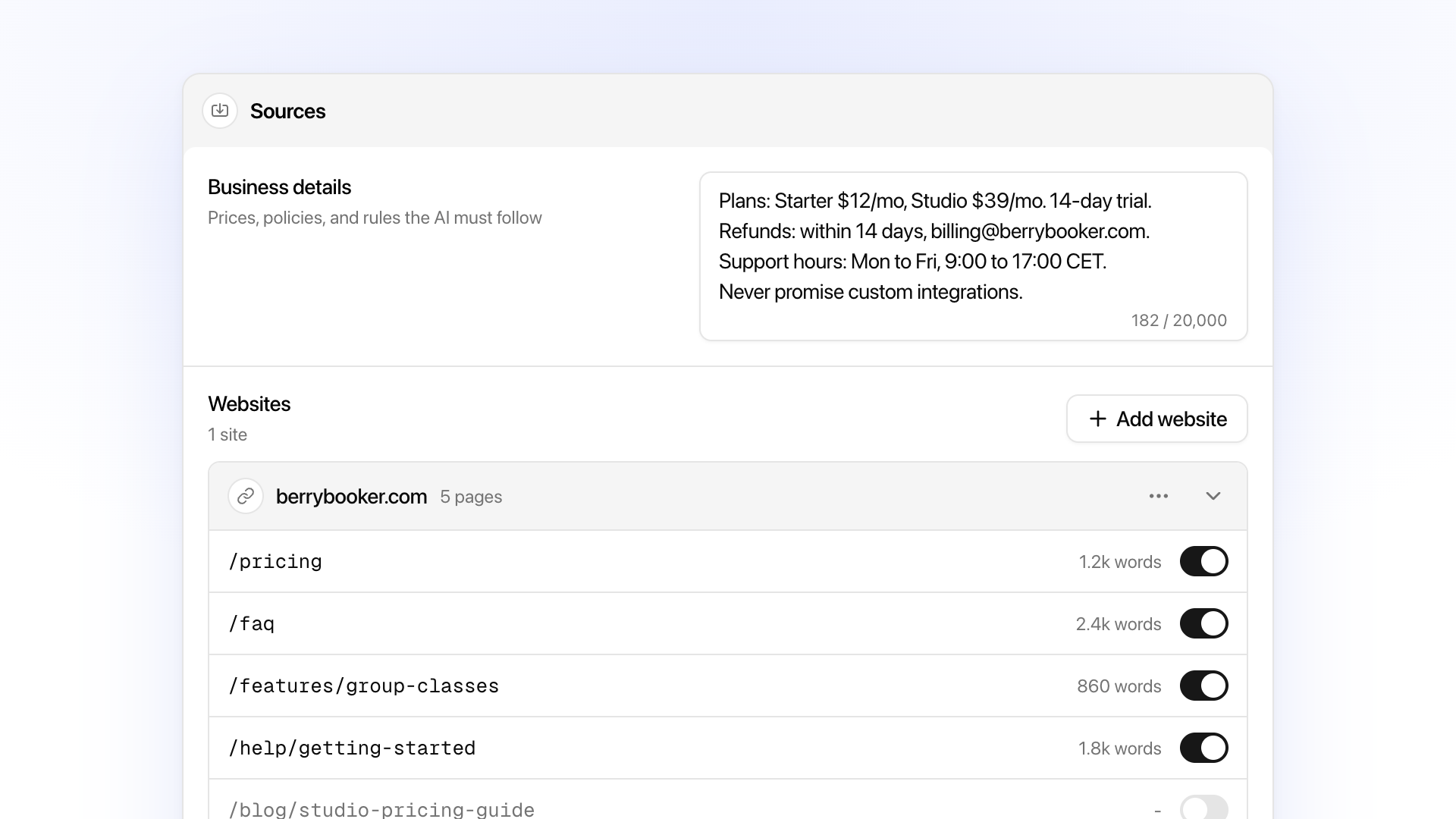
Task: Click the "860 words" count
Action: coord(1119,686)
